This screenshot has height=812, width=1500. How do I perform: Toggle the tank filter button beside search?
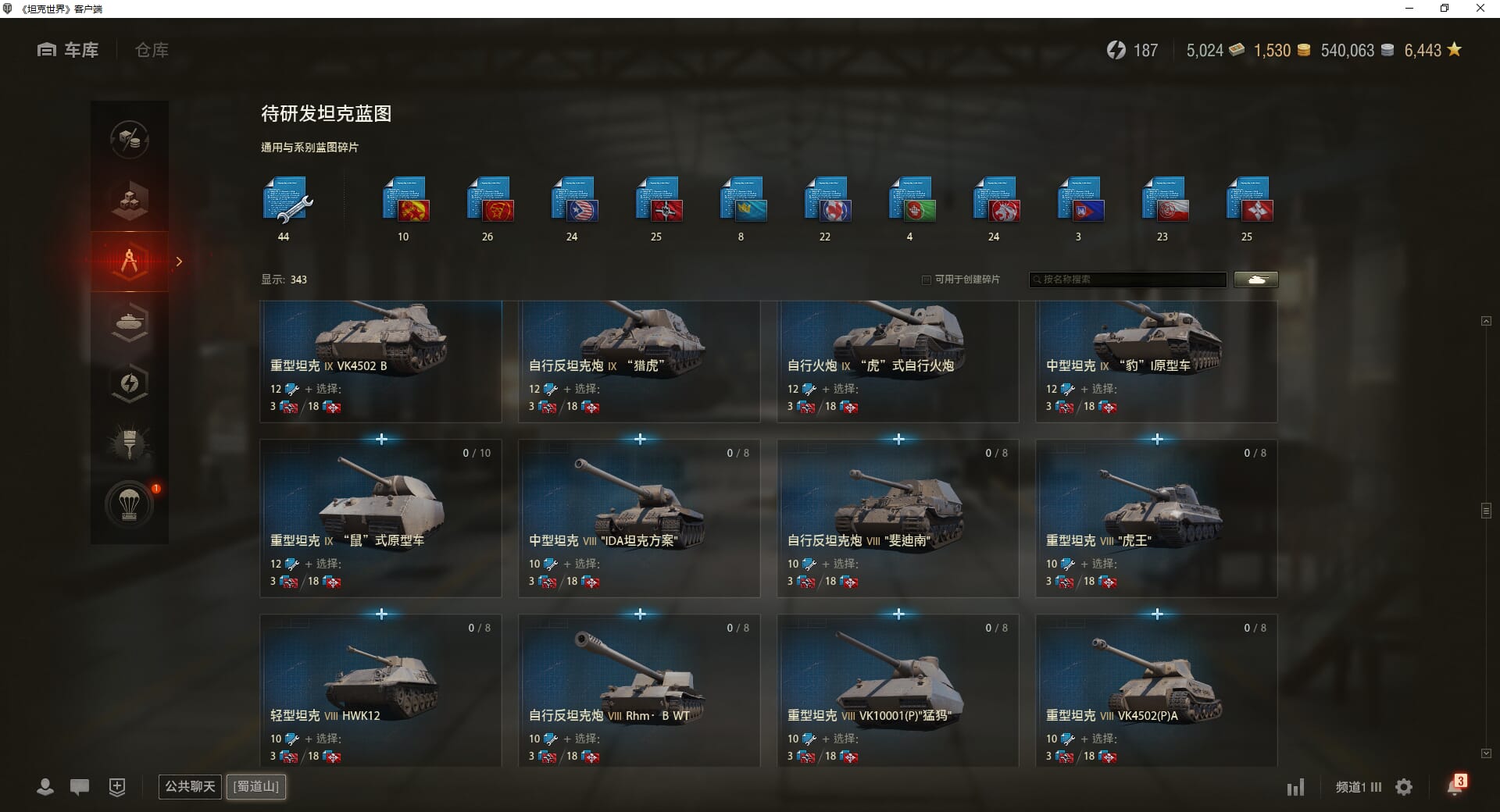pyautogui.click(x=1256, y=280)
